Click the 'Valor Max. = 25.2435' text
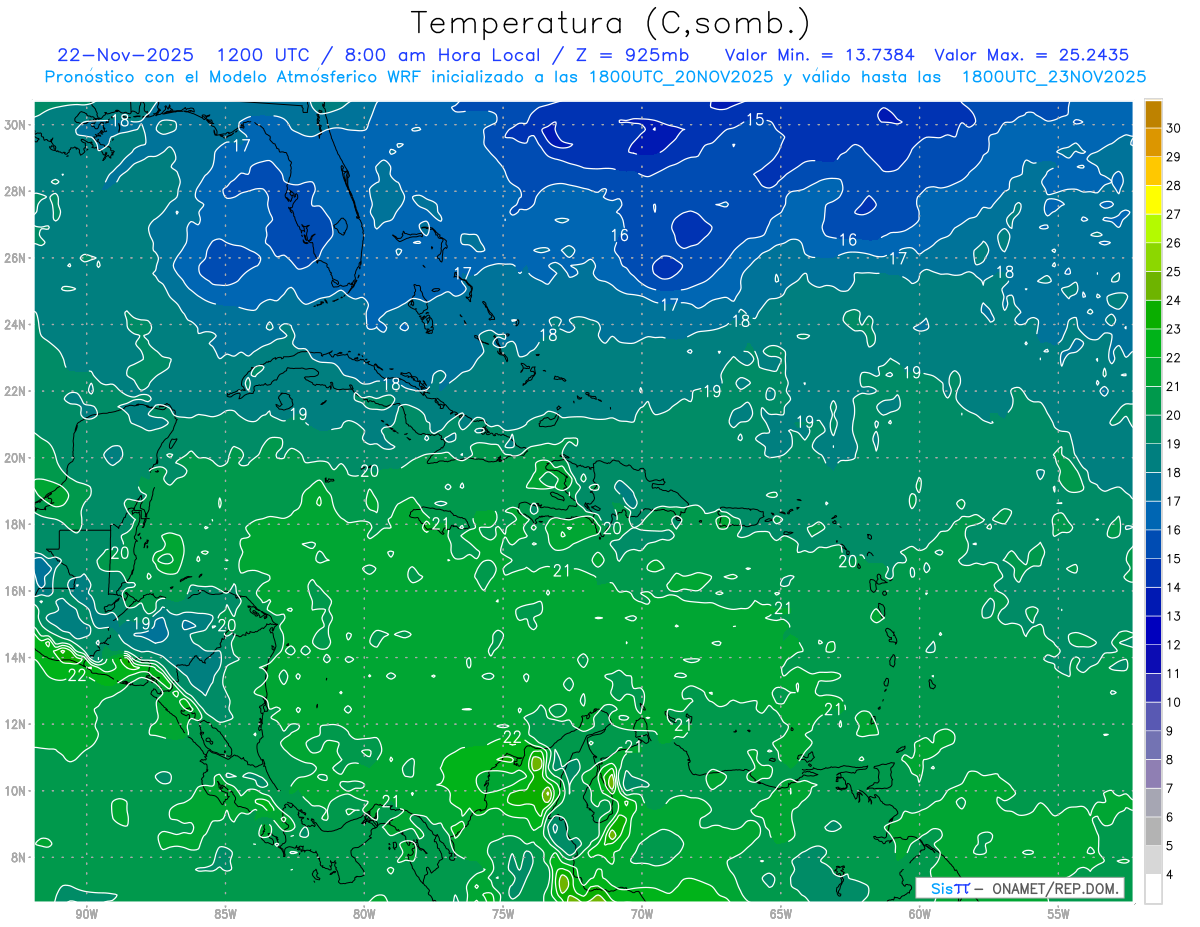The height and width of the screenshot is (927, 1200). (x=1031, y=55)
